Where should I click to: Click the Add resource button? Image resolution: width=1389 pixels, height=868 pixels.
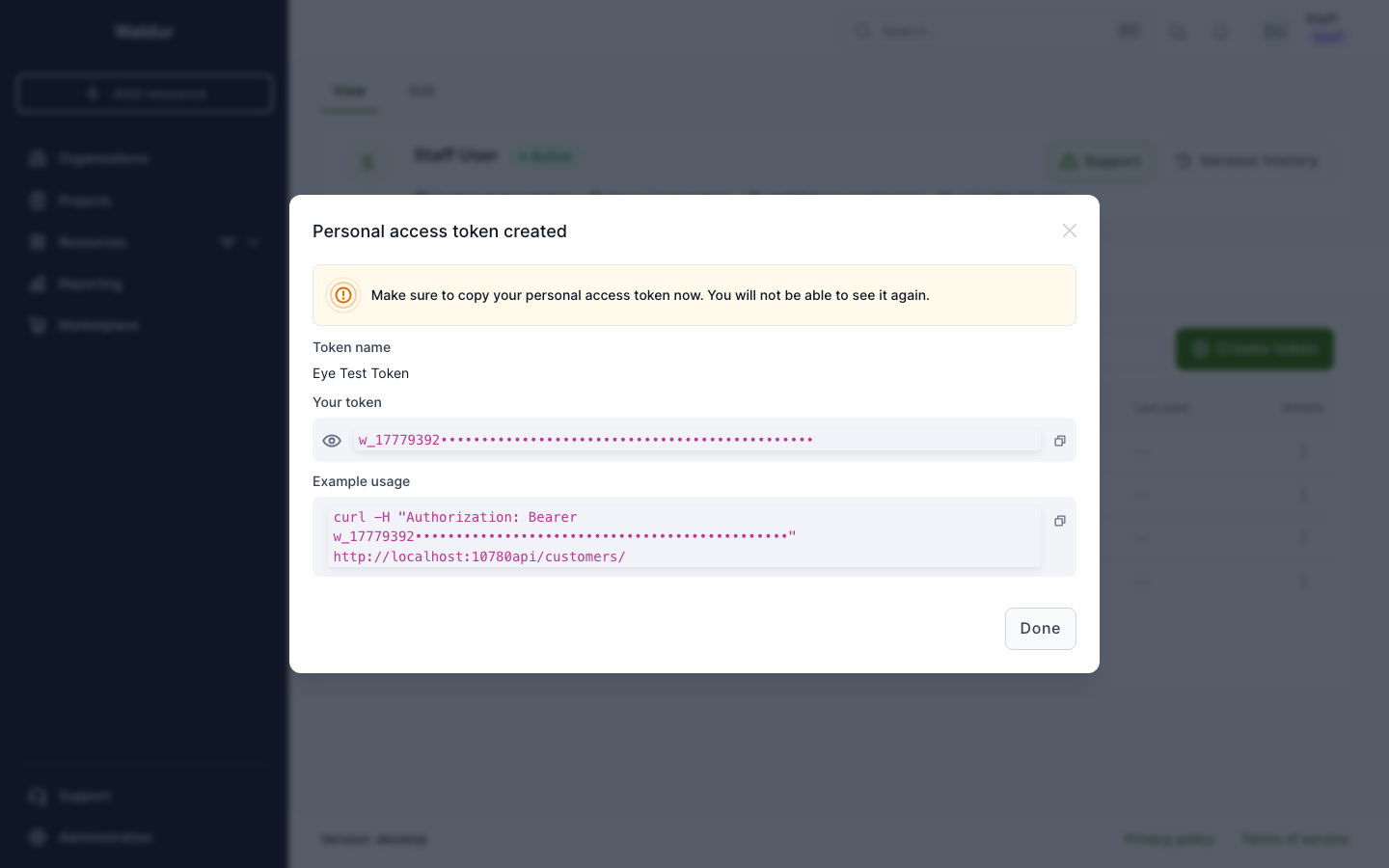[x=145, y=94]
